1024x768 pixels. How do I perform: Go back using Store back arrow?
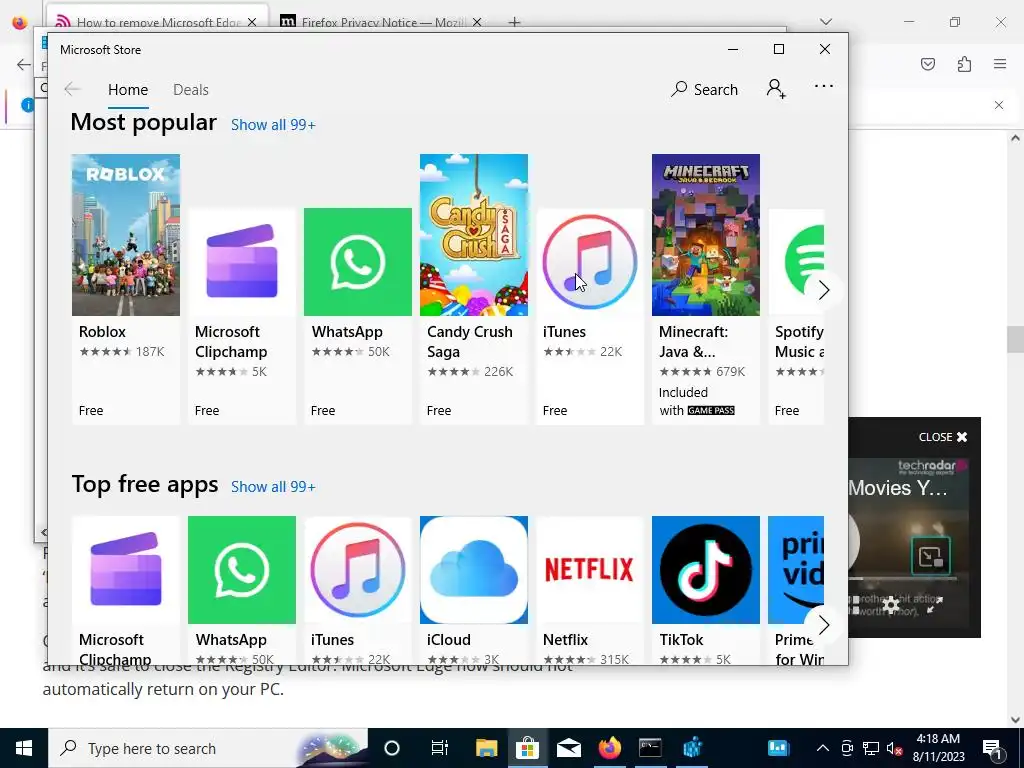[x=72, y=89]
